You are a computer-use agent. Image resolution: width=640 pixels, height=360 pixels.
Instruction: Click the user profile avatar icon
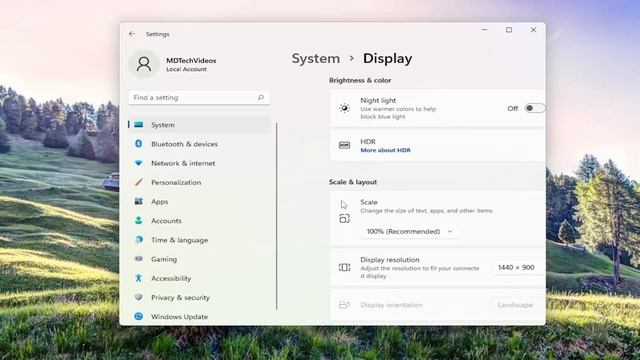[144, 64]
